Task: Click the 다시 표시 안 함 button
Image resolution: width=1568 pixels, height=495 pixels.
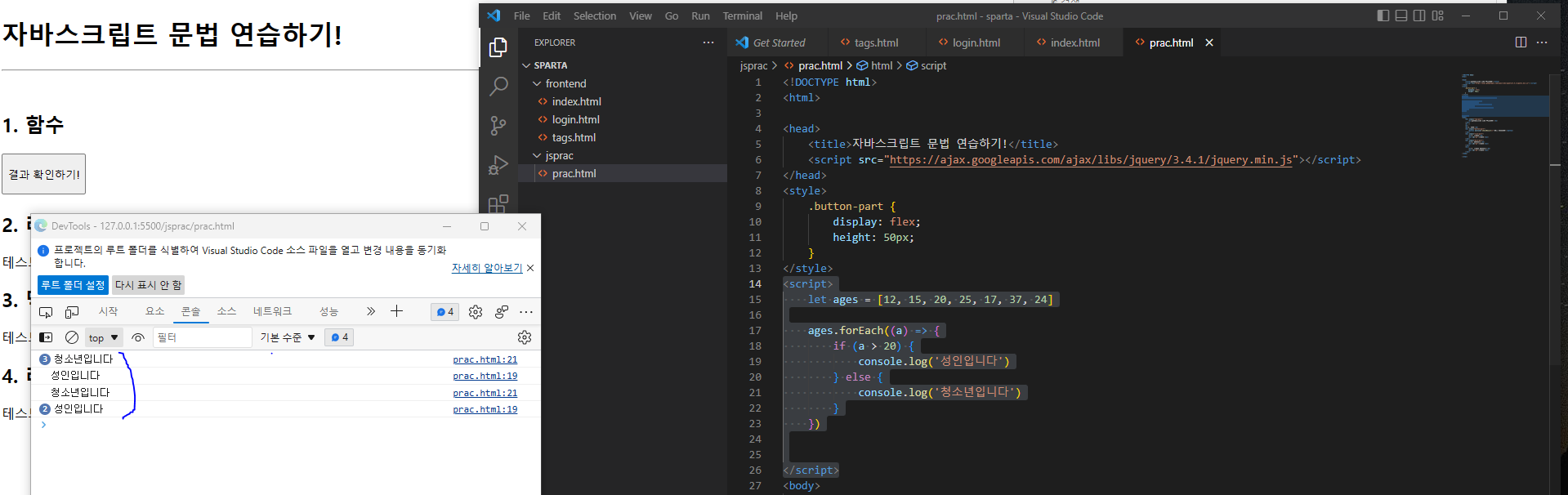Action: (148, 285)
